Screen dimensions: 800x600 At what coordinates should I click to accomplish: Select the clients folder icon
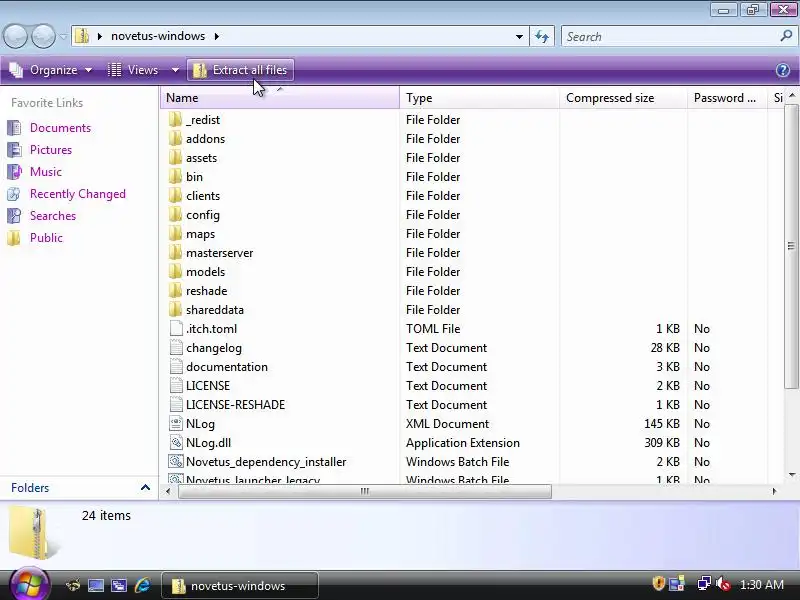pos(176,195)
